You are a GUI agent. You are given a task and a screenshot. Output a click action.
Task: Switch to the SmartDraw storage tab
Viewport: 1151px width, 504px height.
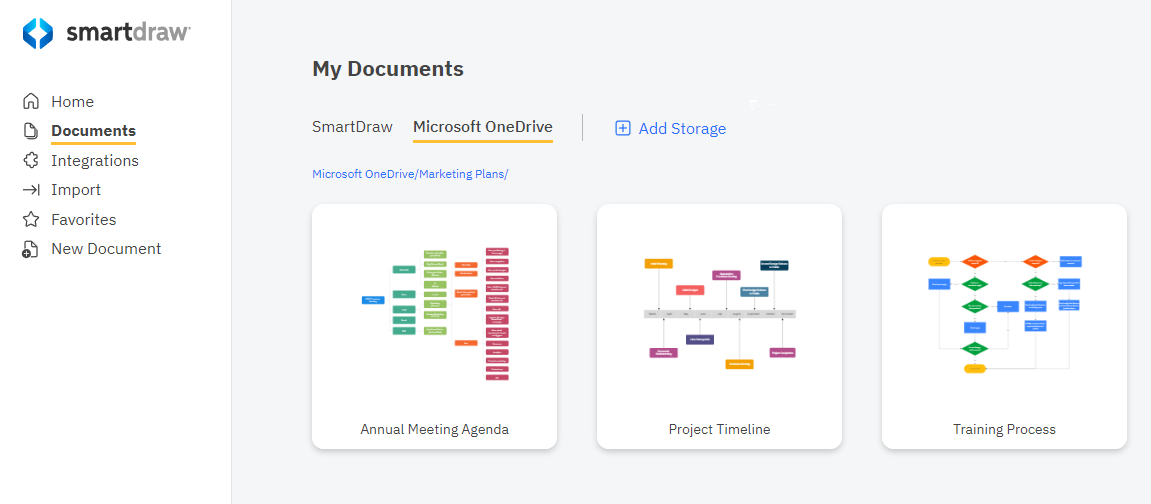[x=352, y=127]
